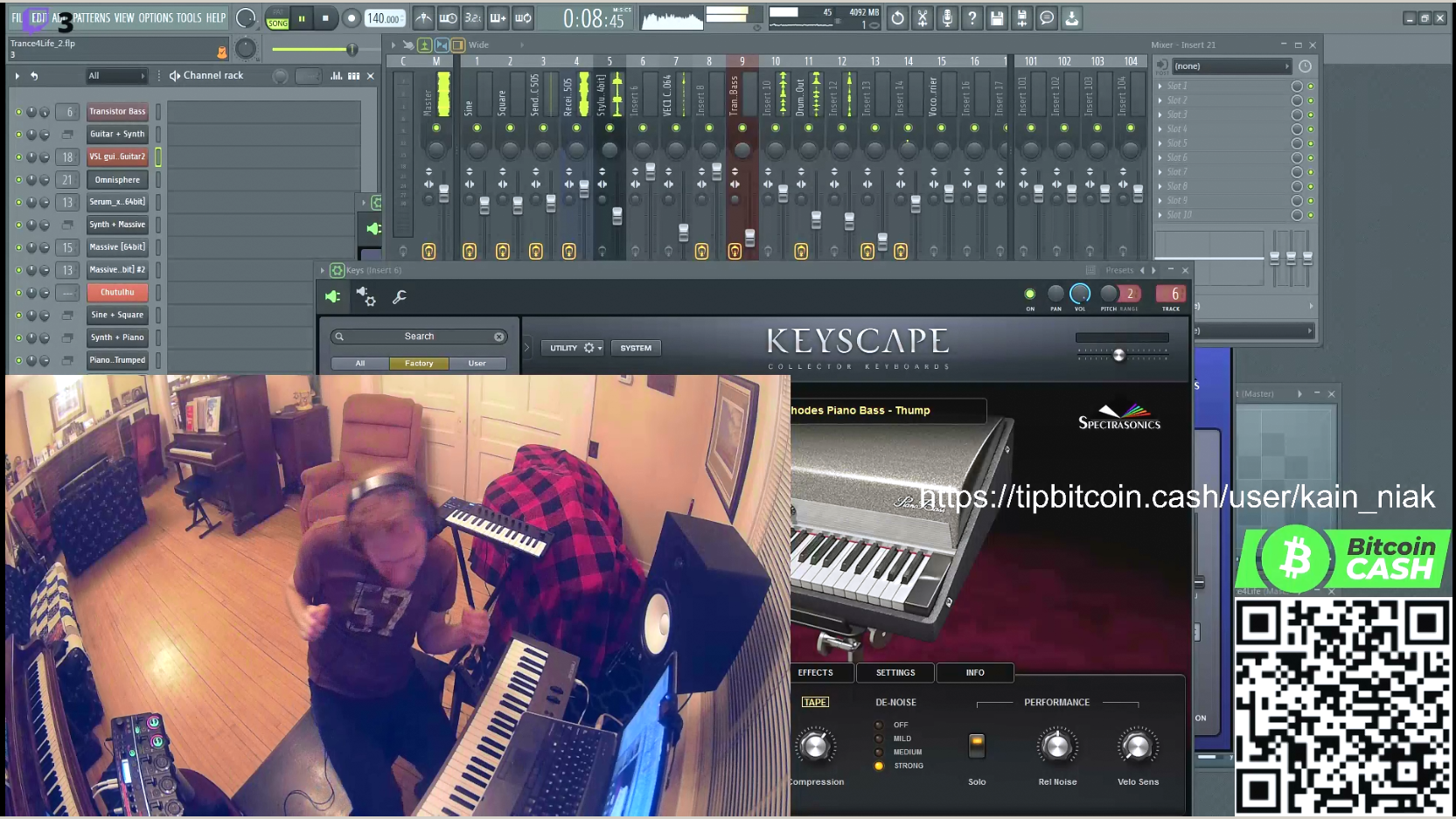Expand mixer Slot 1 arrow
This screenshot has height=819, width=1456.
coord(1160,87)
